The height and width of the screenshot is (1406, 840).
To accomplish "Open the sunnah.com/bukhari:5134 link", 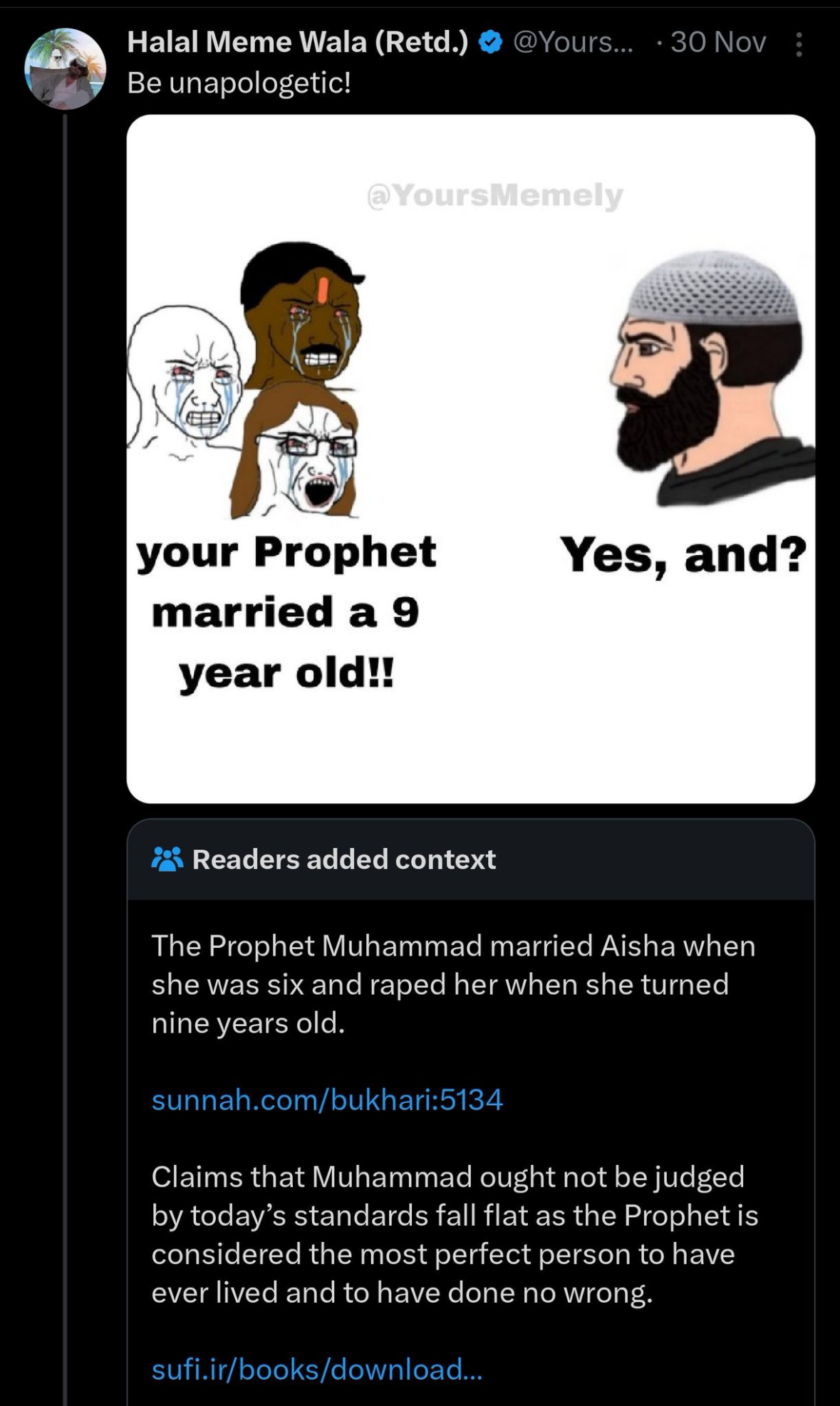I will pyautogui.click(x=327, y=1100).
